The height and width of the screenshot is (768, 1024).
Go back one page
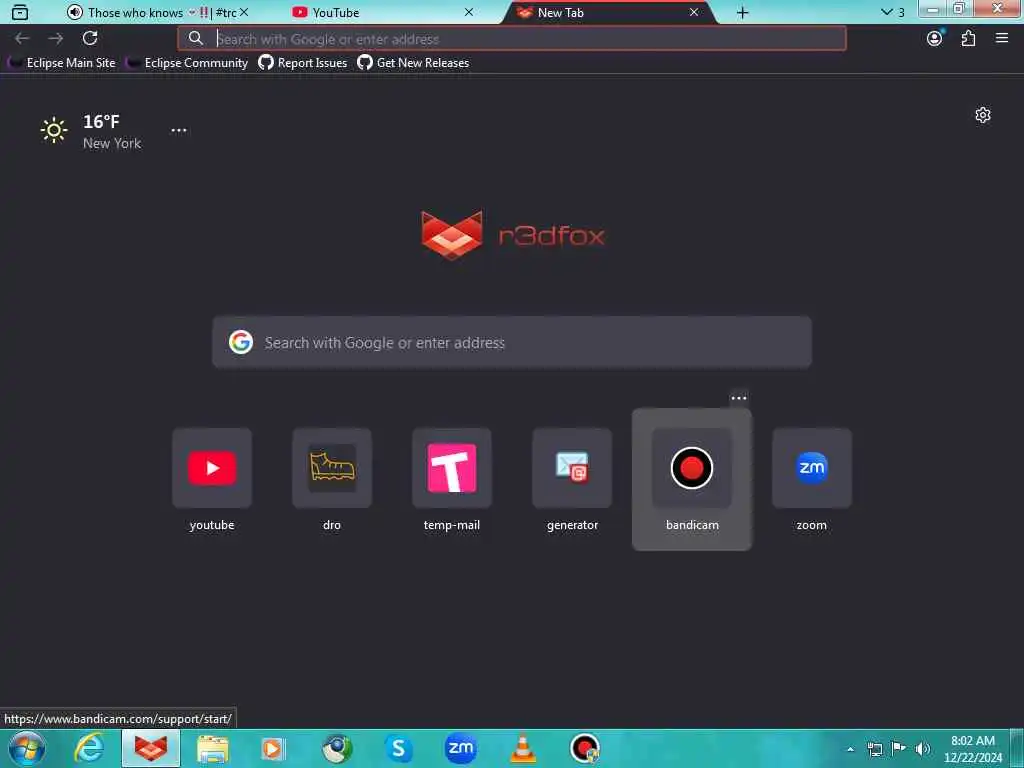(22, 39)
